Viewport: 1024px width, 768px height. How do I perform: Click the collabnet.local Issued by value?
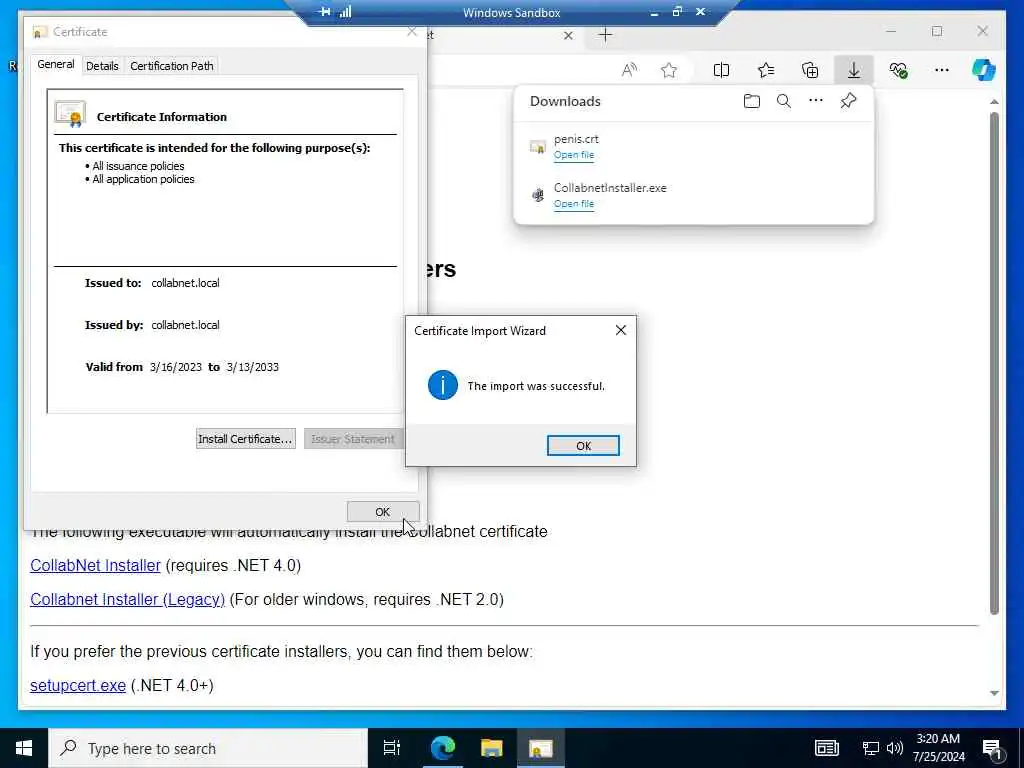point(185,325)
